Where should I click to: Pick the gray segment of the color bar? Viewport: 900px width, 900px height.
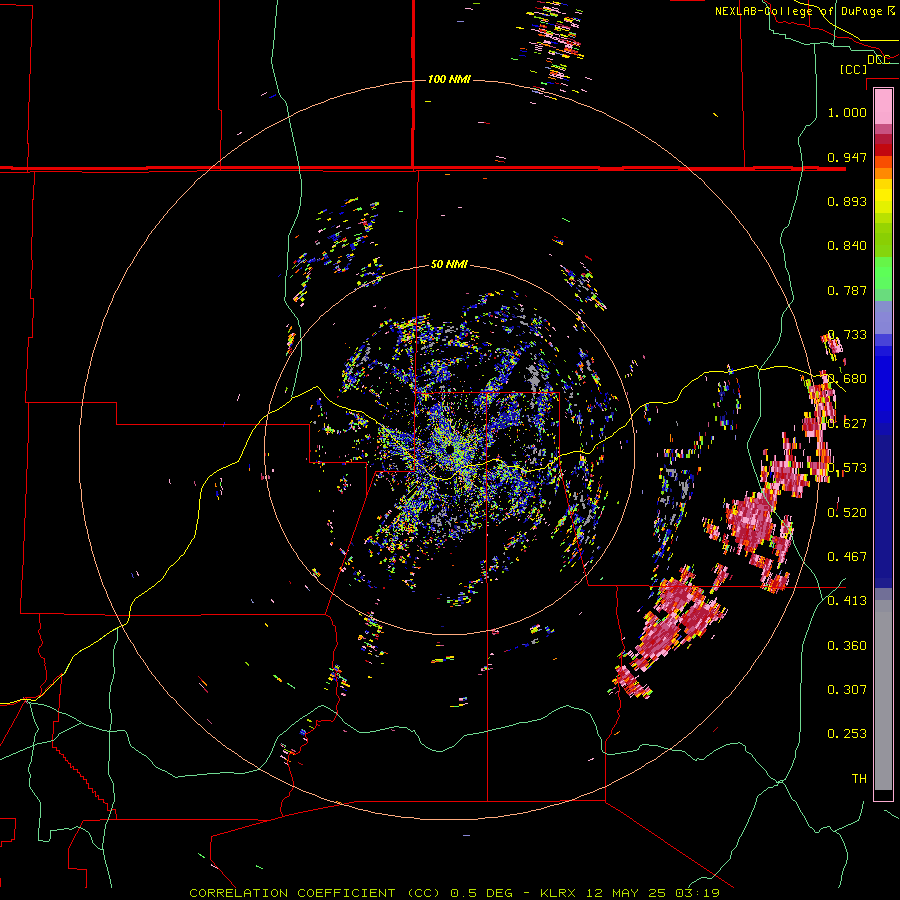(x=883, y=695)
